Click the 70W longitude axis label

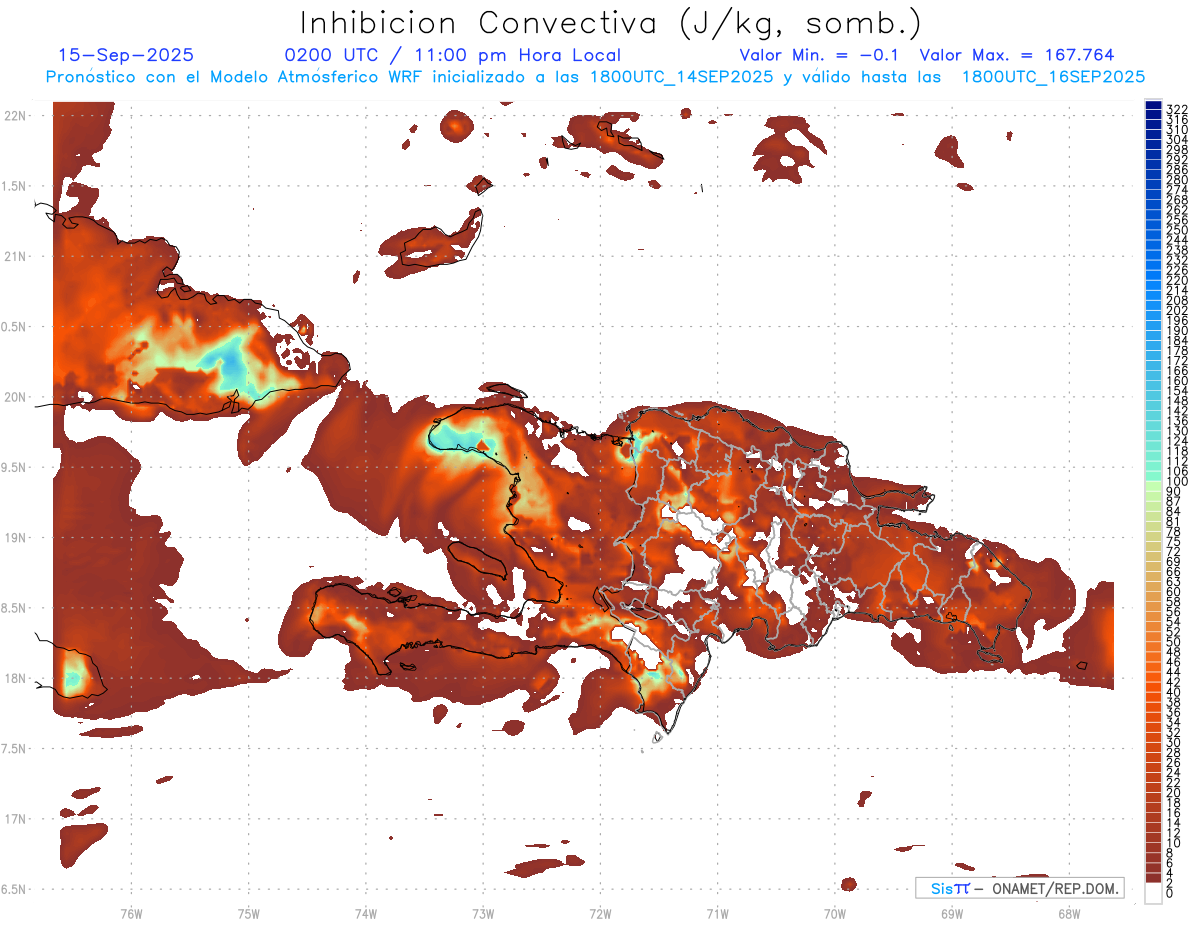click(x=834, y=913)
